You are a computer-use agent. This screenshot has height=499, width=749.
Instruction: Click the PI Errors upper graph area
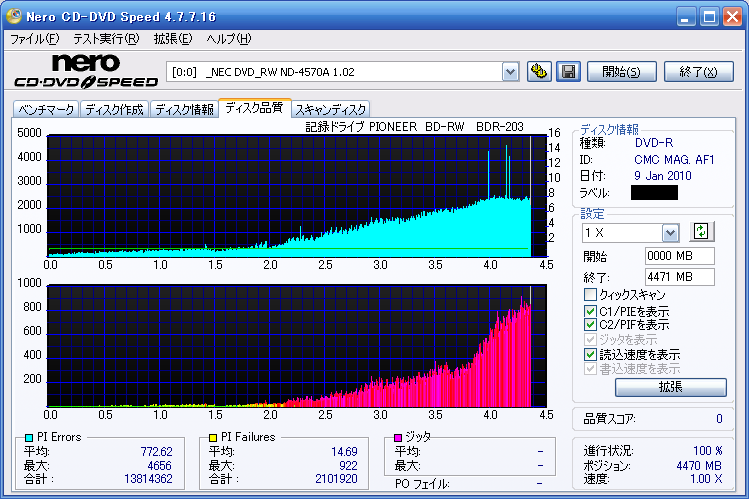(297, 196)
